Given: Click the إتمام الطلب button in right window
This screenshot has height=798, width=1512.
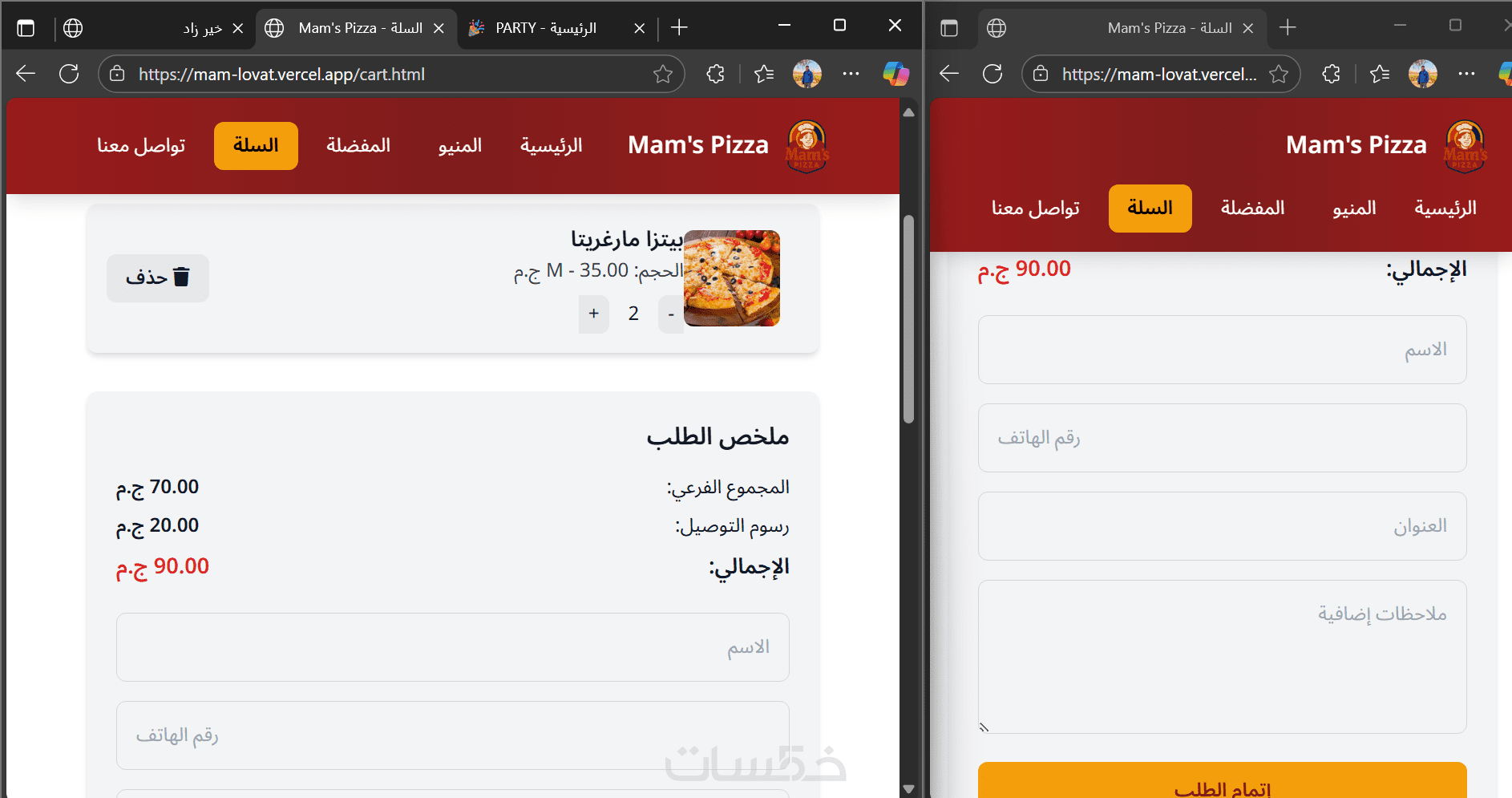Looking at the screenshot, I should tap(1223, 780).
